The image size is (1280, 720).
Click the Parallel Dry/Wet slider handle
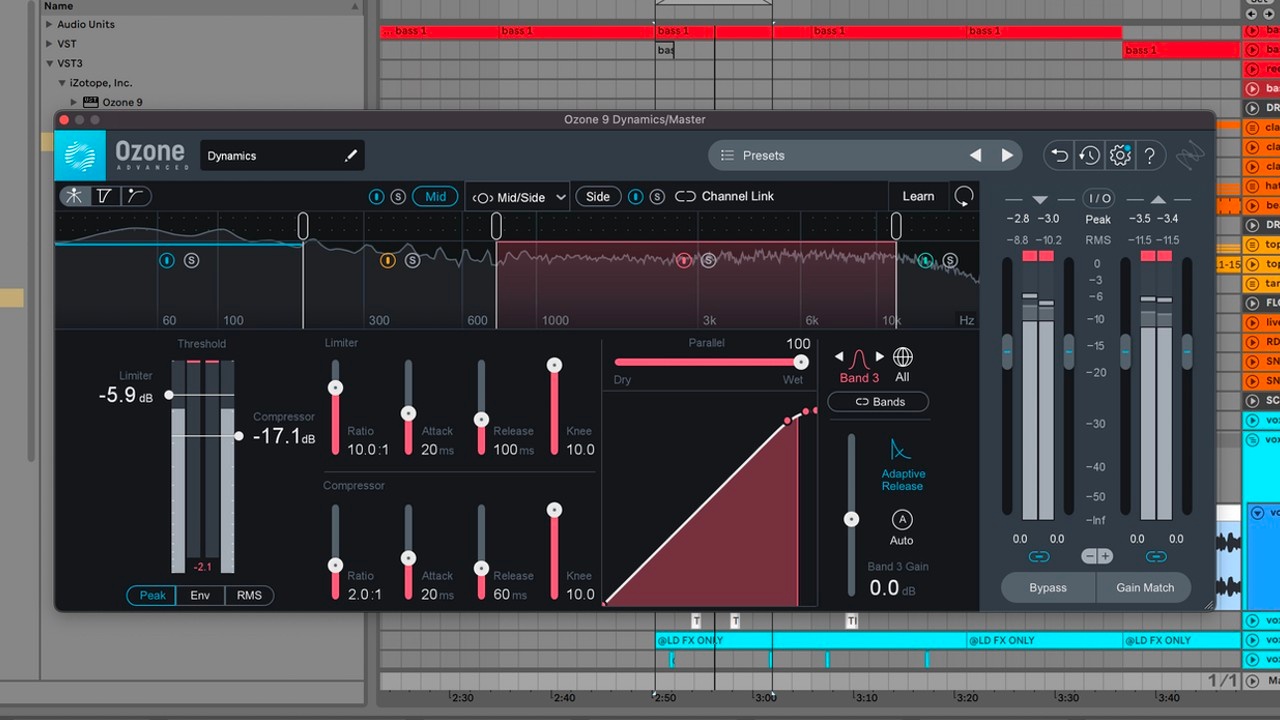tap(800, 362)
